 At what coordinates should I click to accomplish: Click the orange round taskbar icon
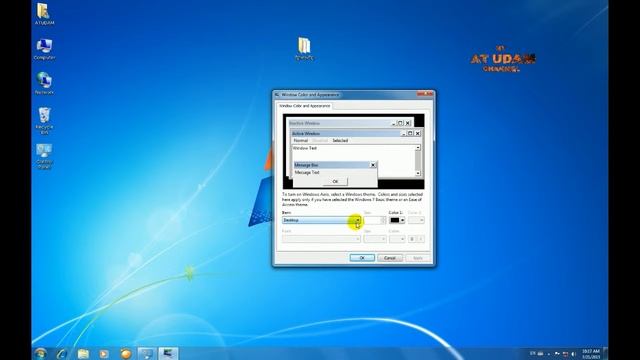coord(126,353)
